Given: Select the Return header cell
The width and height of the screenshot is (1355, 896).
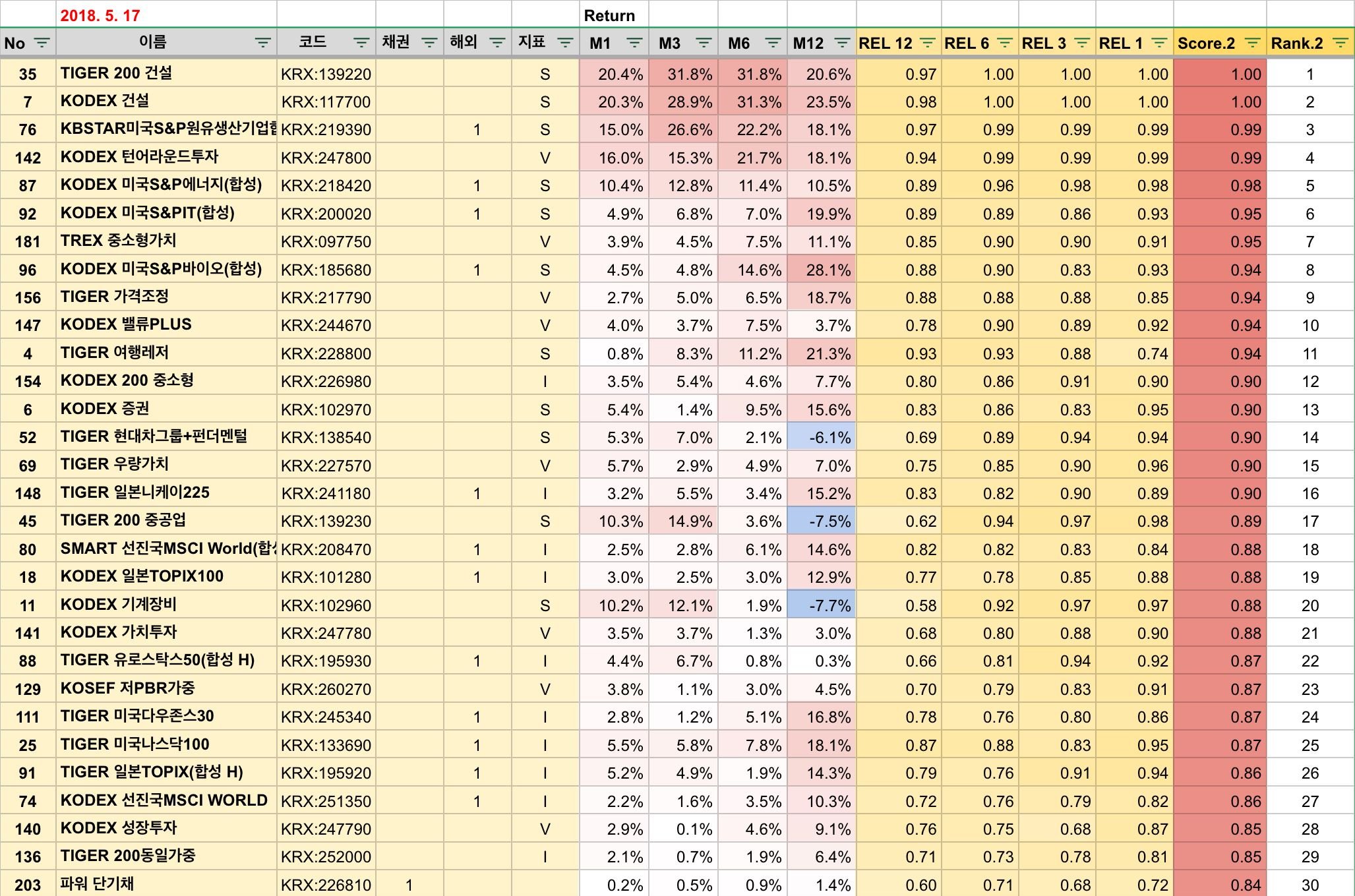Looking at the screenshot, I should click(614, 15).
